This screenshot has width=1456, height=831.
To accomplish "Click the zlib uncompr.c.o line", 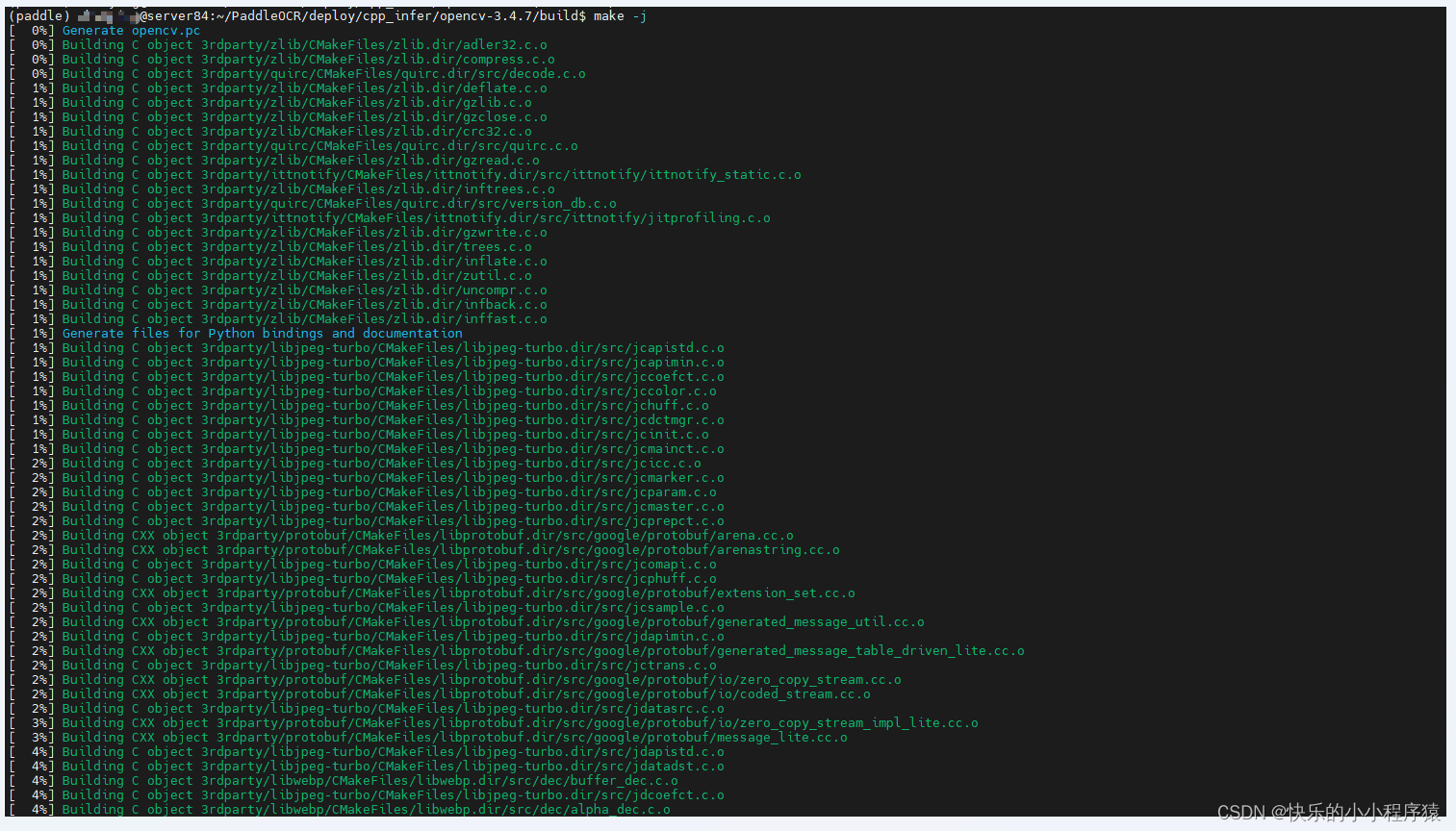I will tap(278, 290).
